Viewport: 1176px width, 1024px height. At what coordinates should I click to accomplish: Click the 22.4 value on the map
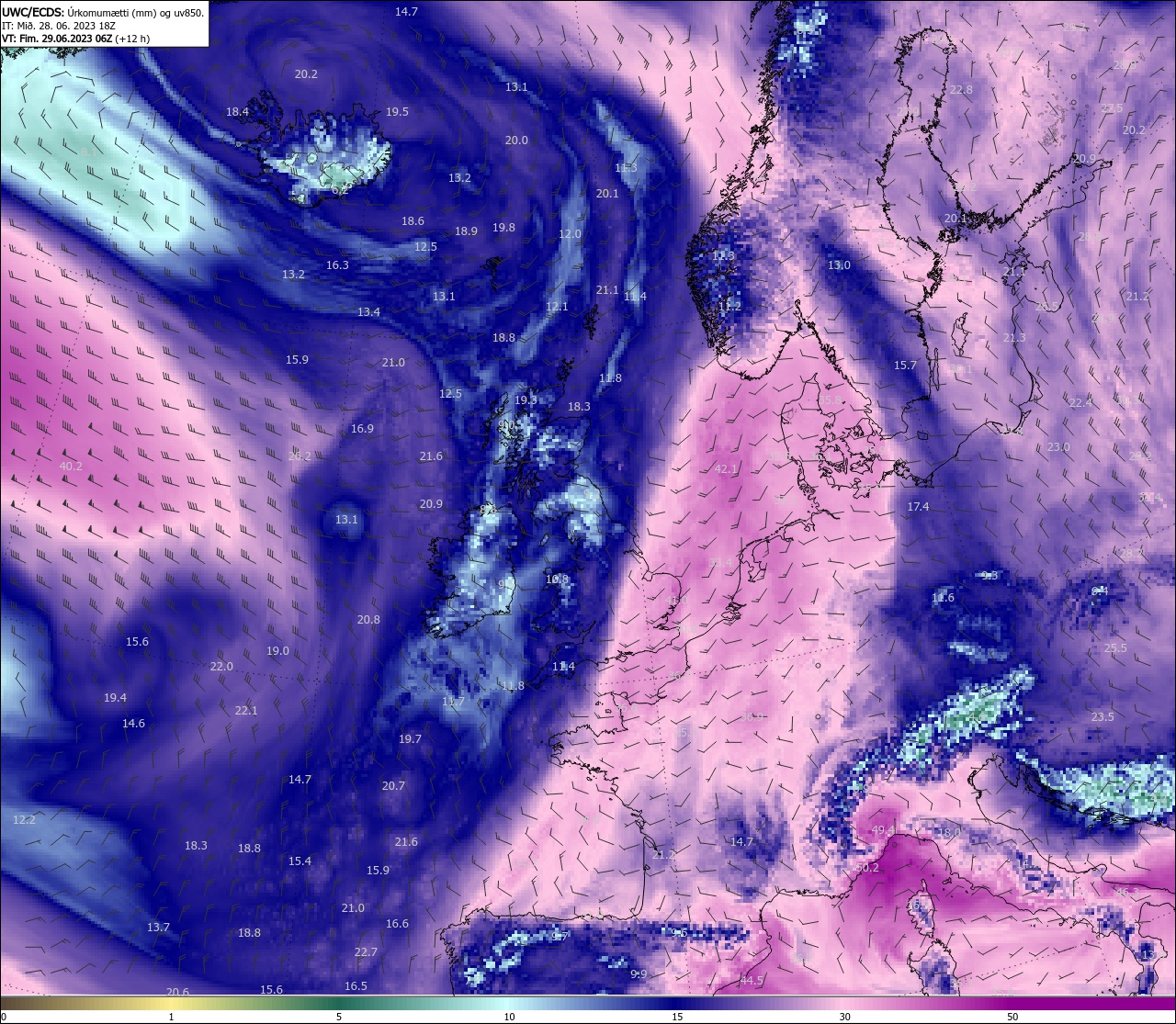(1080, 403)
